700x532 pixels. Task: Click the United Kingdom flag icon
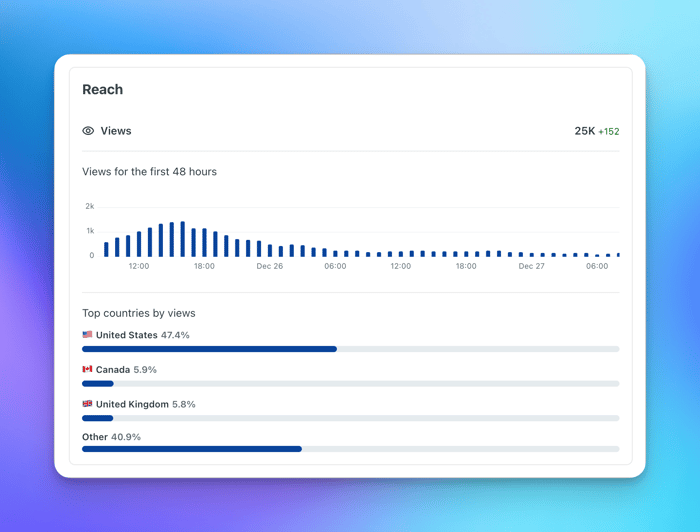pos(87,403)
